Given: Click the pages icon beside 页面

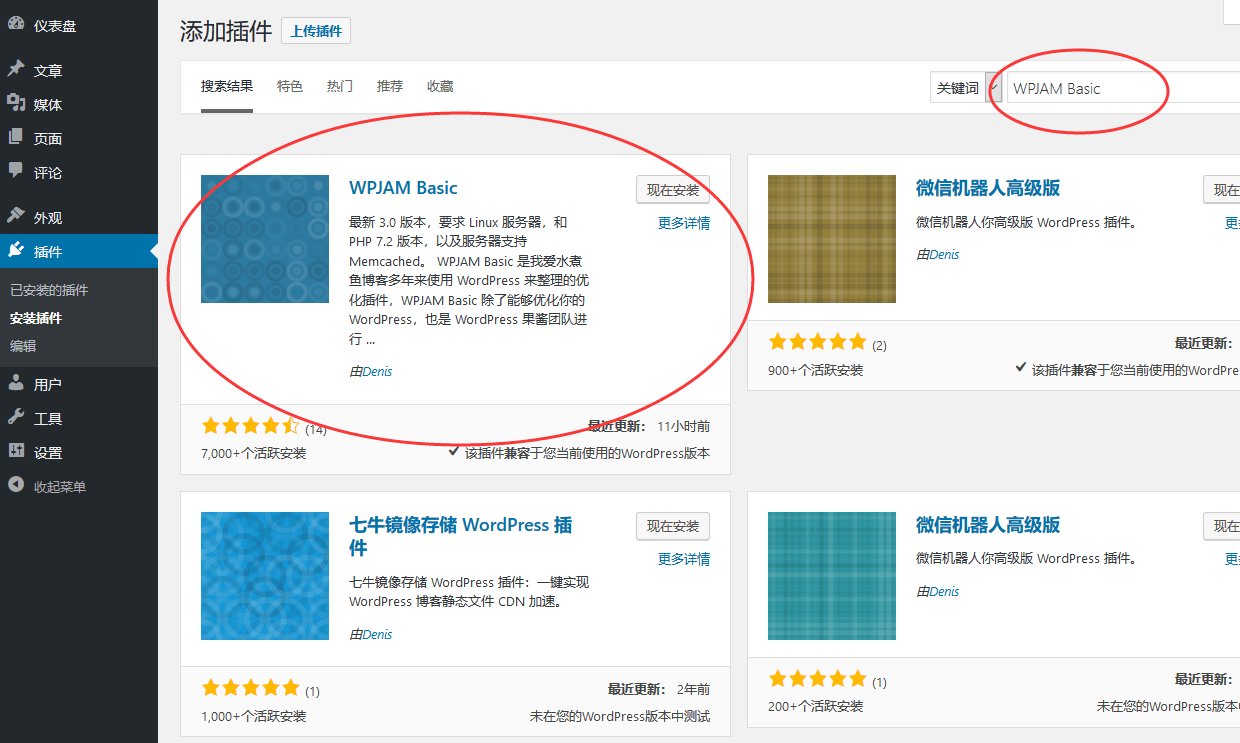Looking at the screenshot, I should click(16, 137).
